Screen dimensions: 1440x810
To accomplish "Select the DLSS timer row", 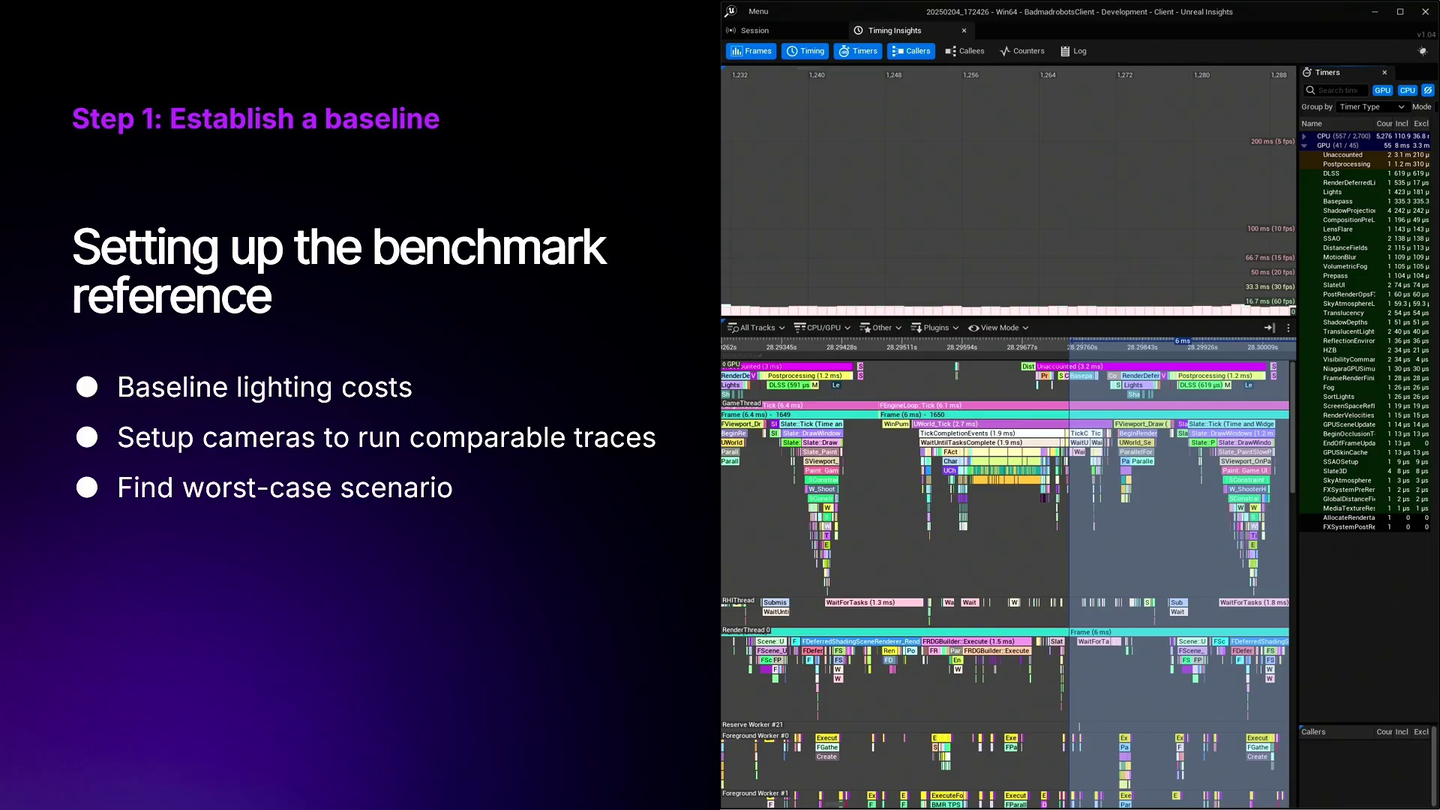I will coord(1367,173).
